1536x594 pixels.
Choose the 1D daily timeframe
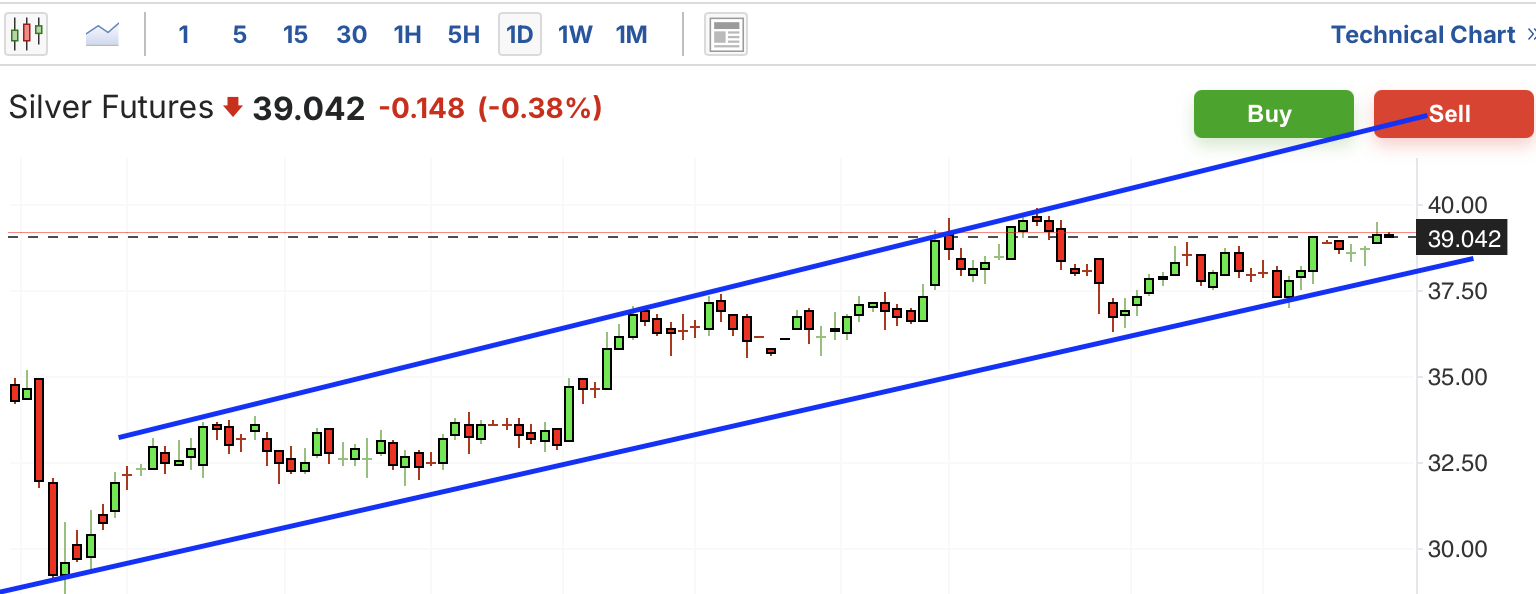(519, 35)
